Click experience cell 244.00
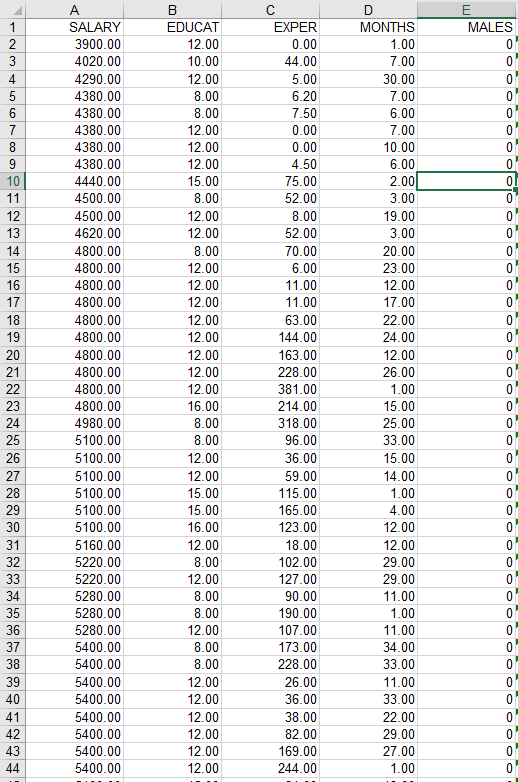This screenshot has width=518, height=782. 270,769
